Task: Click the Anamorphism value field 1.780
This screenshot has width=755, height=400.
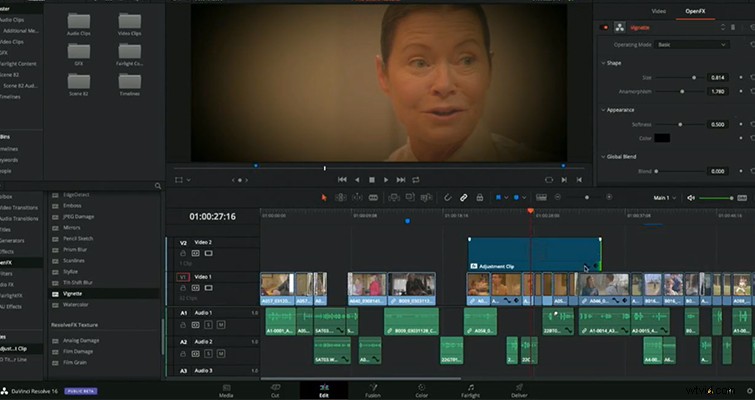Action: click(x=717, y=91)
